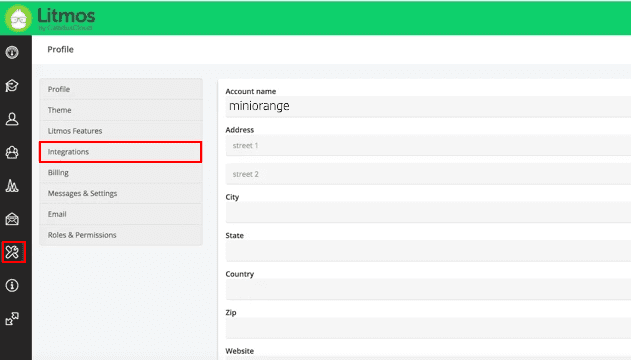The height and width of the screenshot is (360, 631).
Task: Open the Teams group icon
Action: point(12,152)
